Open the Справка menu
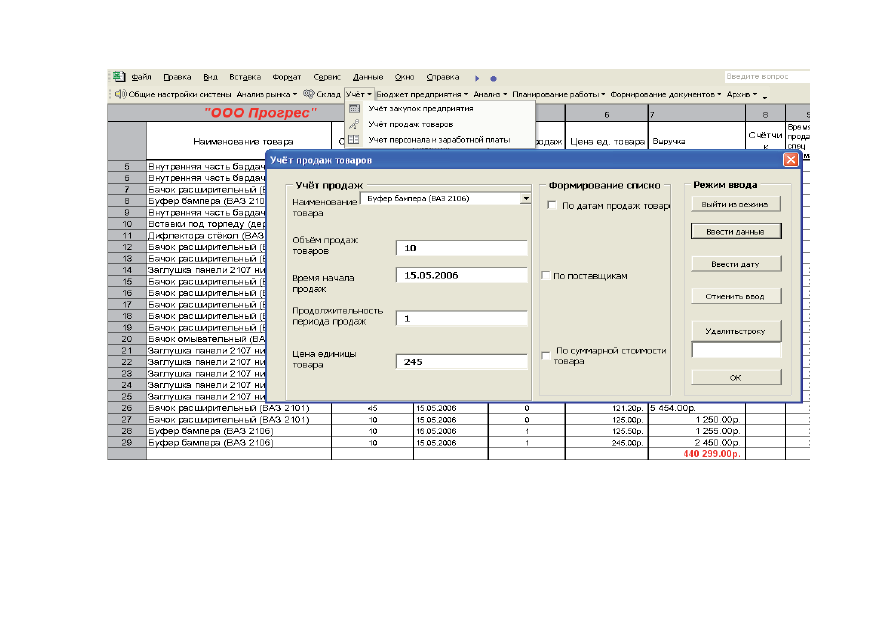The height and width of the screenshot is (629, 893). pyautogui.click(x=443, y=77)
